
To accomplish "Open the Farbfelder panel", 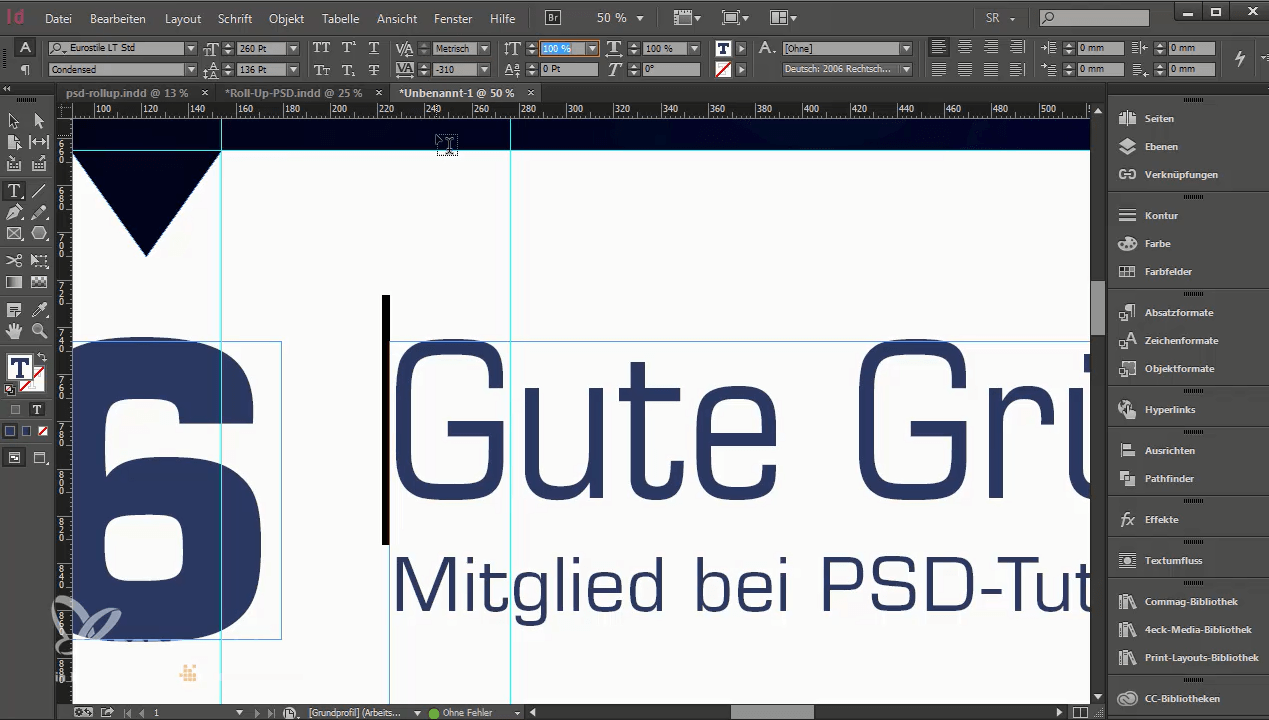I will click(x=1168, y=271).
